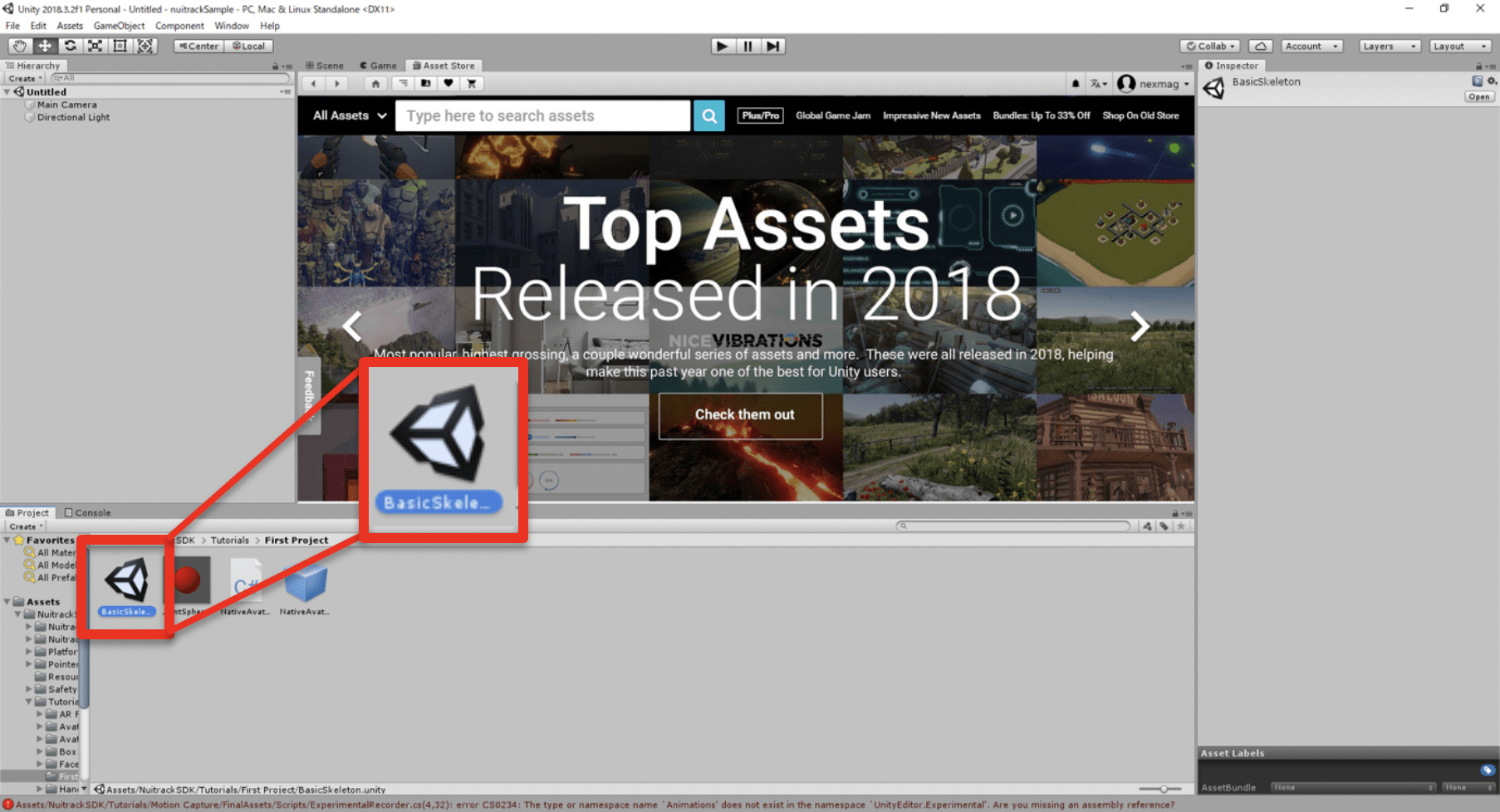Collapse the Assets root folder
Viewport: 1500px width, 812px height.
pos(7,602)
